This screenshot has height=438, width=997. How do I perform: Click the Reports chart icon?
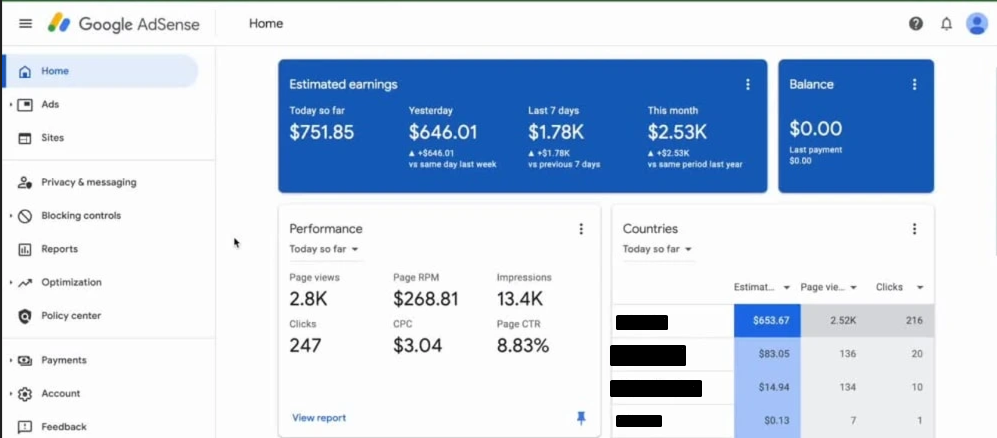(25, 249)
